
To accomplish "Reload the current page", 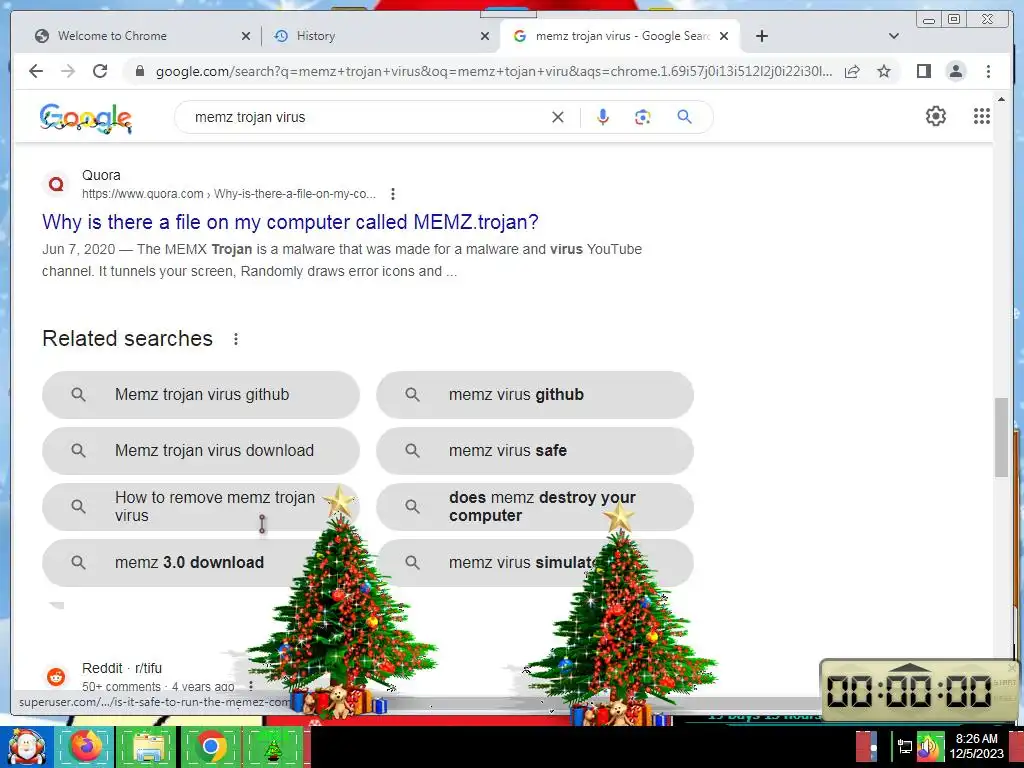I will point(100,71).
